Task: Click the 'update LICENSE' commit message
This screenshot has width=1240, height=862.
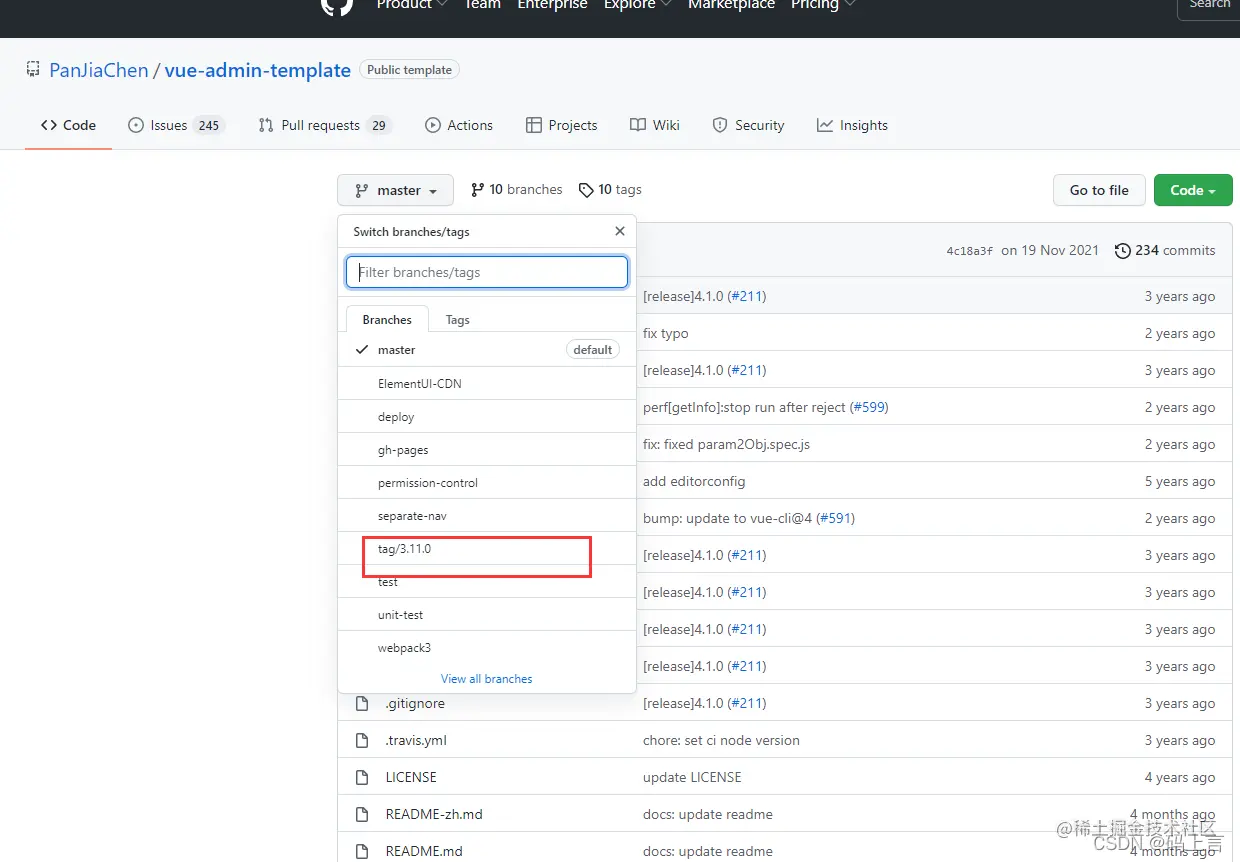Action: pos(692,777)
